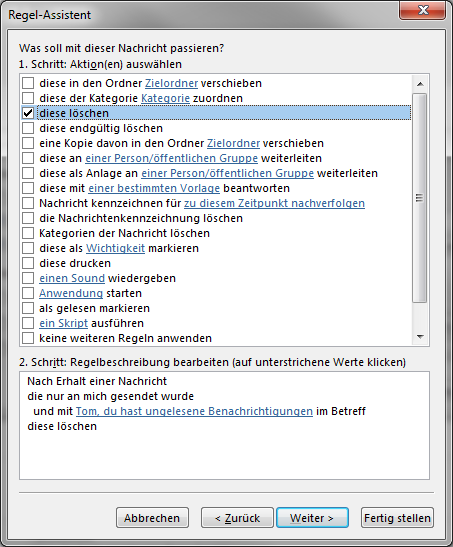Click scroll up arrow in actions list

click(420, 84)
